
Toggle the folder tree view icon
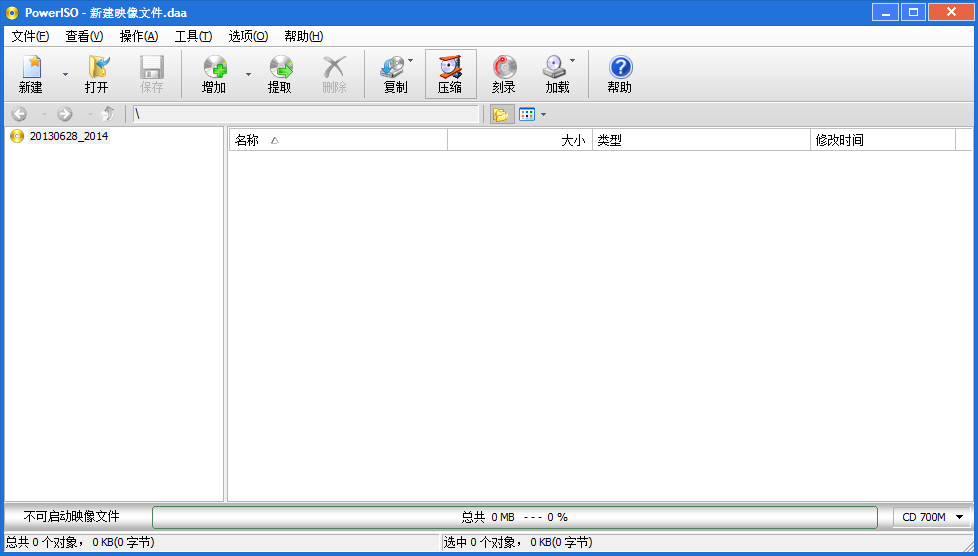point(500,114)
